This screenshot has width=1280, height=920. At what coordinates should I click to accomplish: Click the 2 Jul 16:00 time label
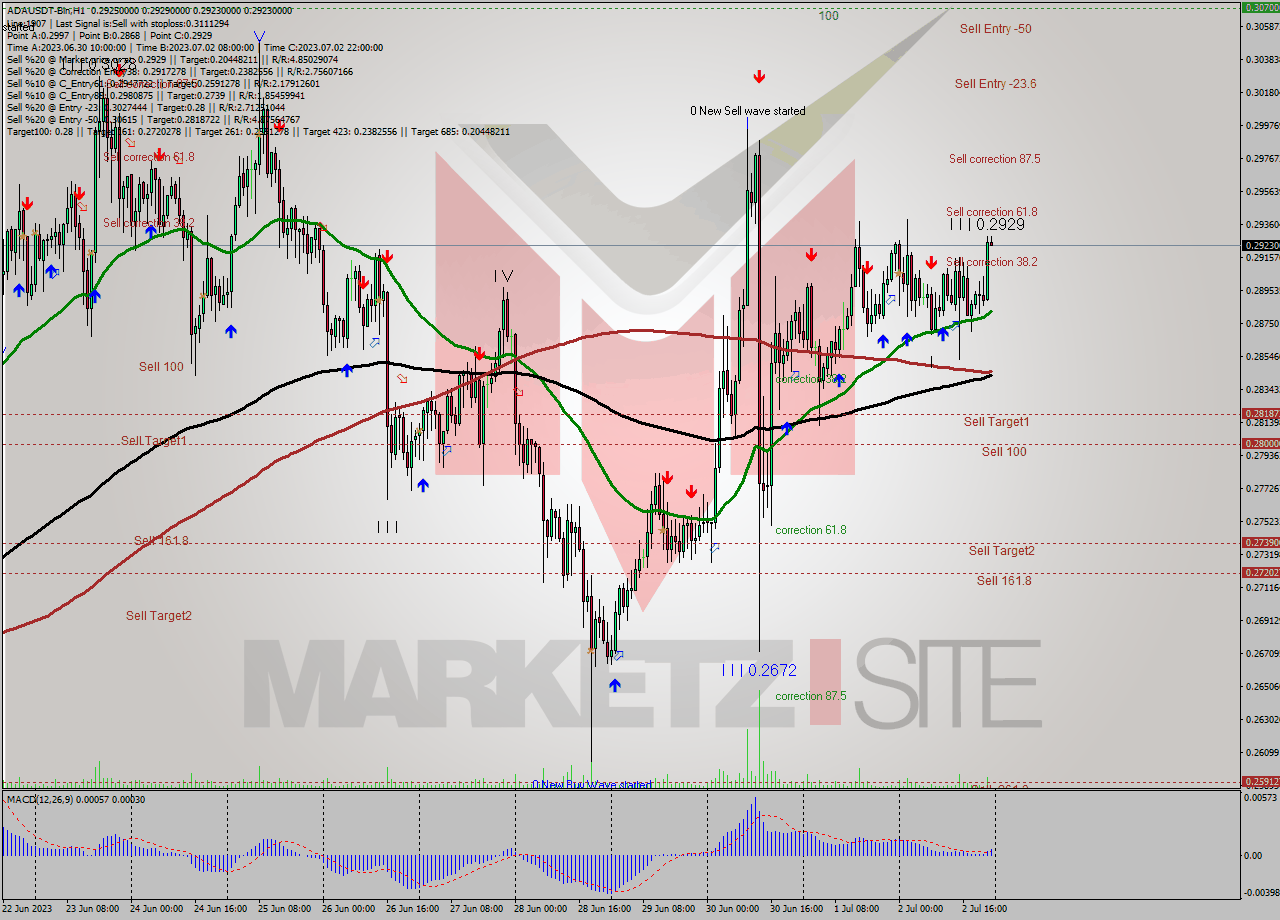(x=986, y=908)
